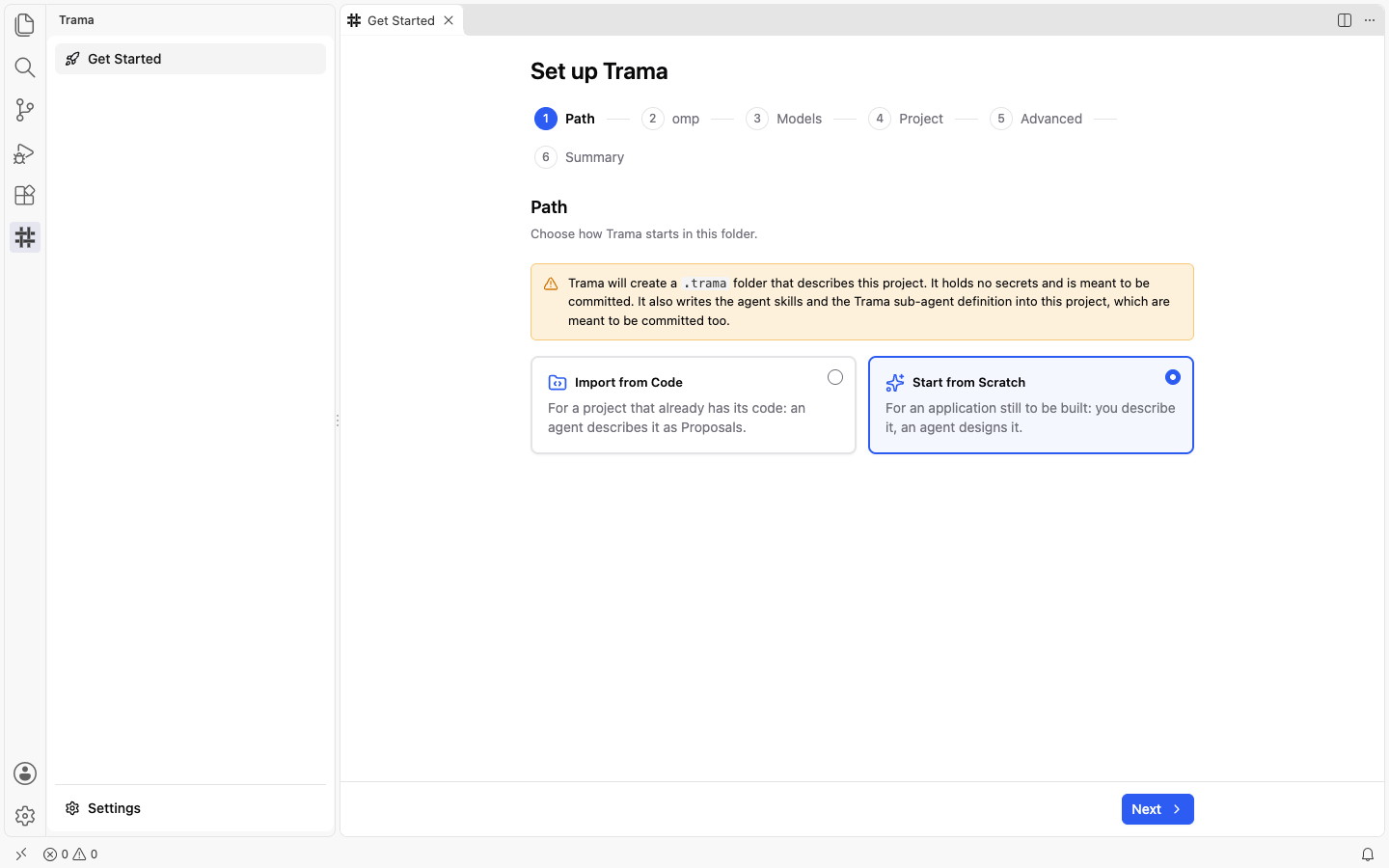Go to step 4 Project
This screenshot has width=1389, height=868.
(906, 119)
